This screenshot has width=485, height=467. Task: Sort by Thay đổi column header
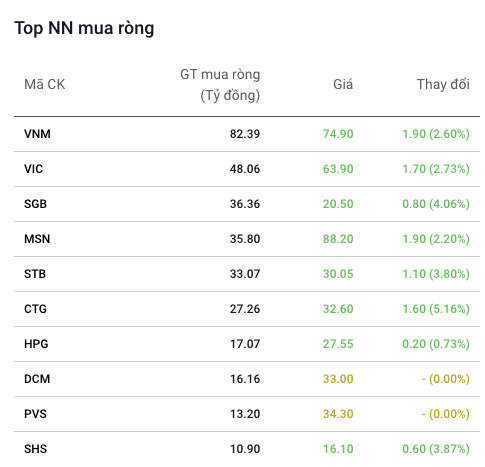point(443,84)
